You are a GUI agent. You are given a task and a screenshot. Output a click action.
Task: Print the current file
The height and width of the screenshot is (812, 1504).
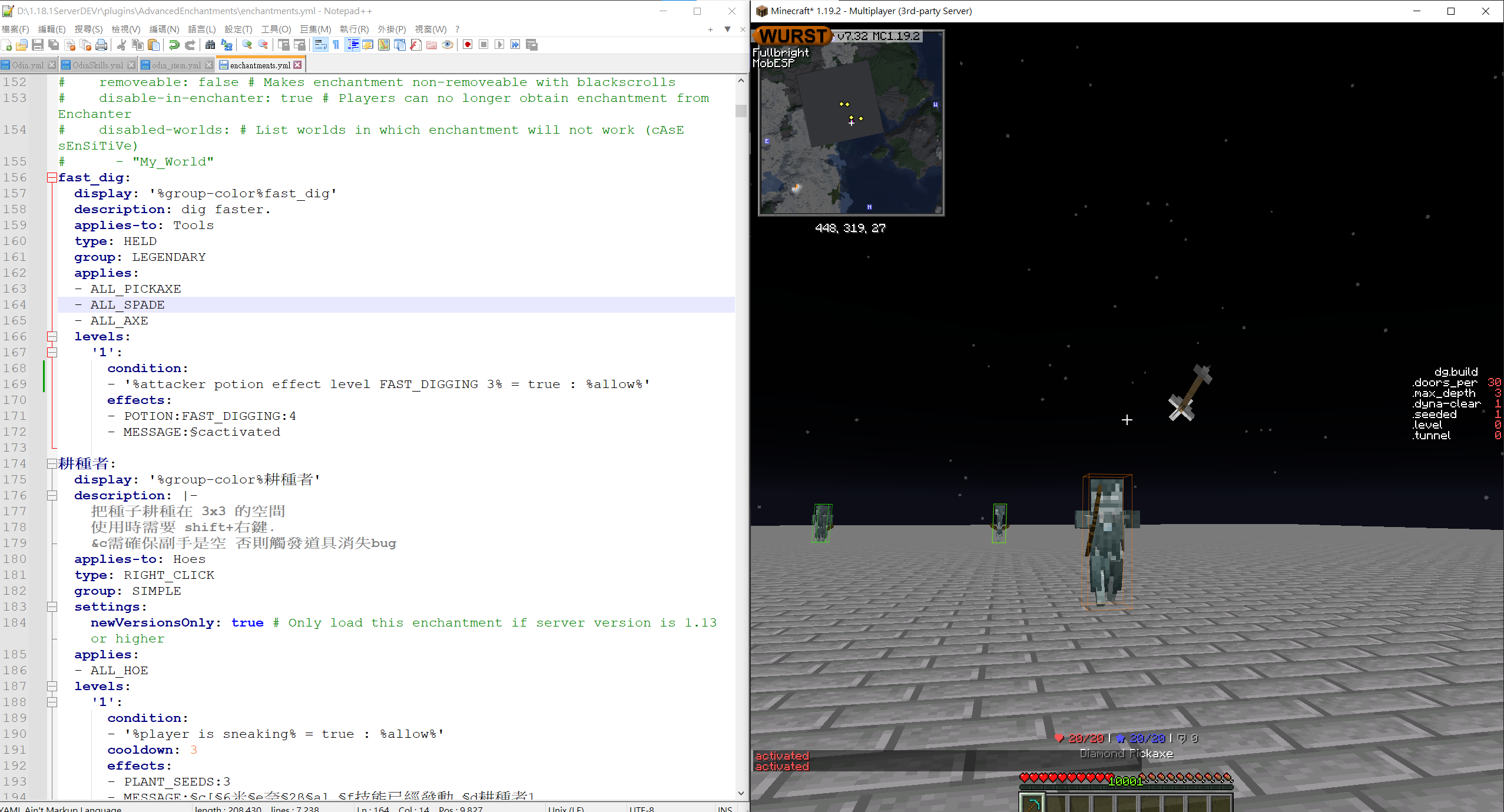[x=101, y=45]
